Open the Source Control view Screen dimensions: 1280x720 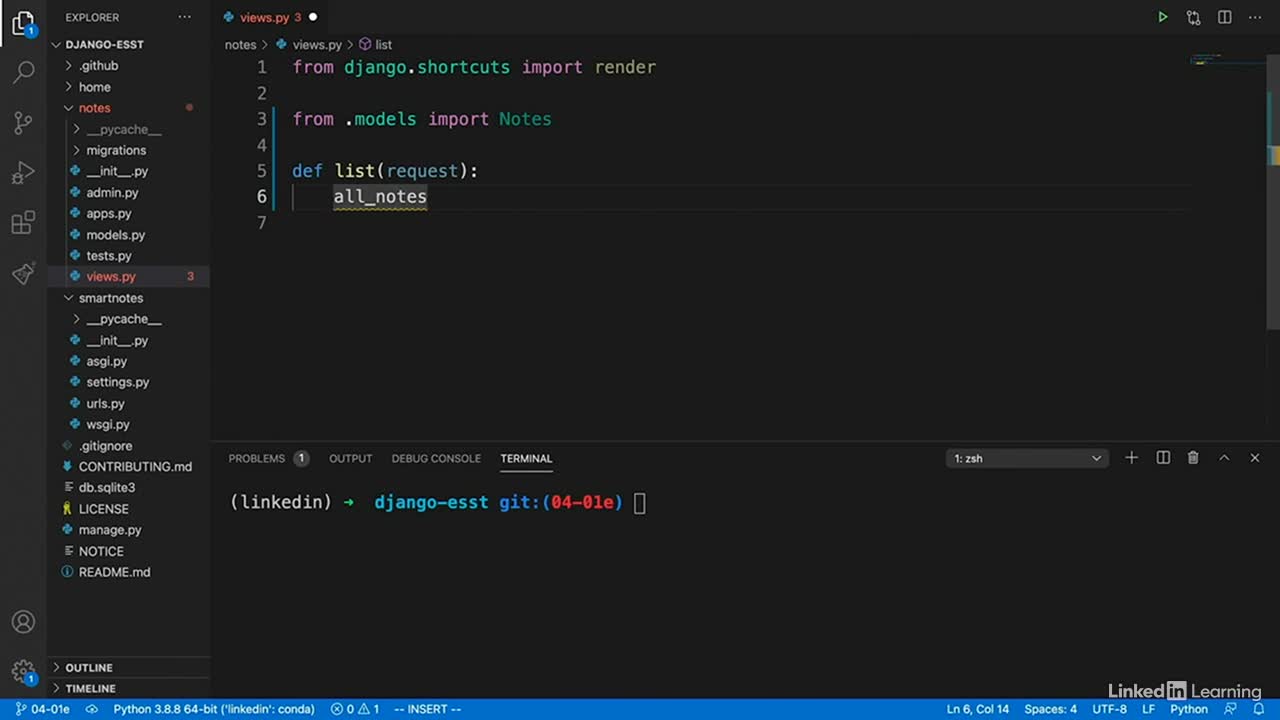coord(23,122)
